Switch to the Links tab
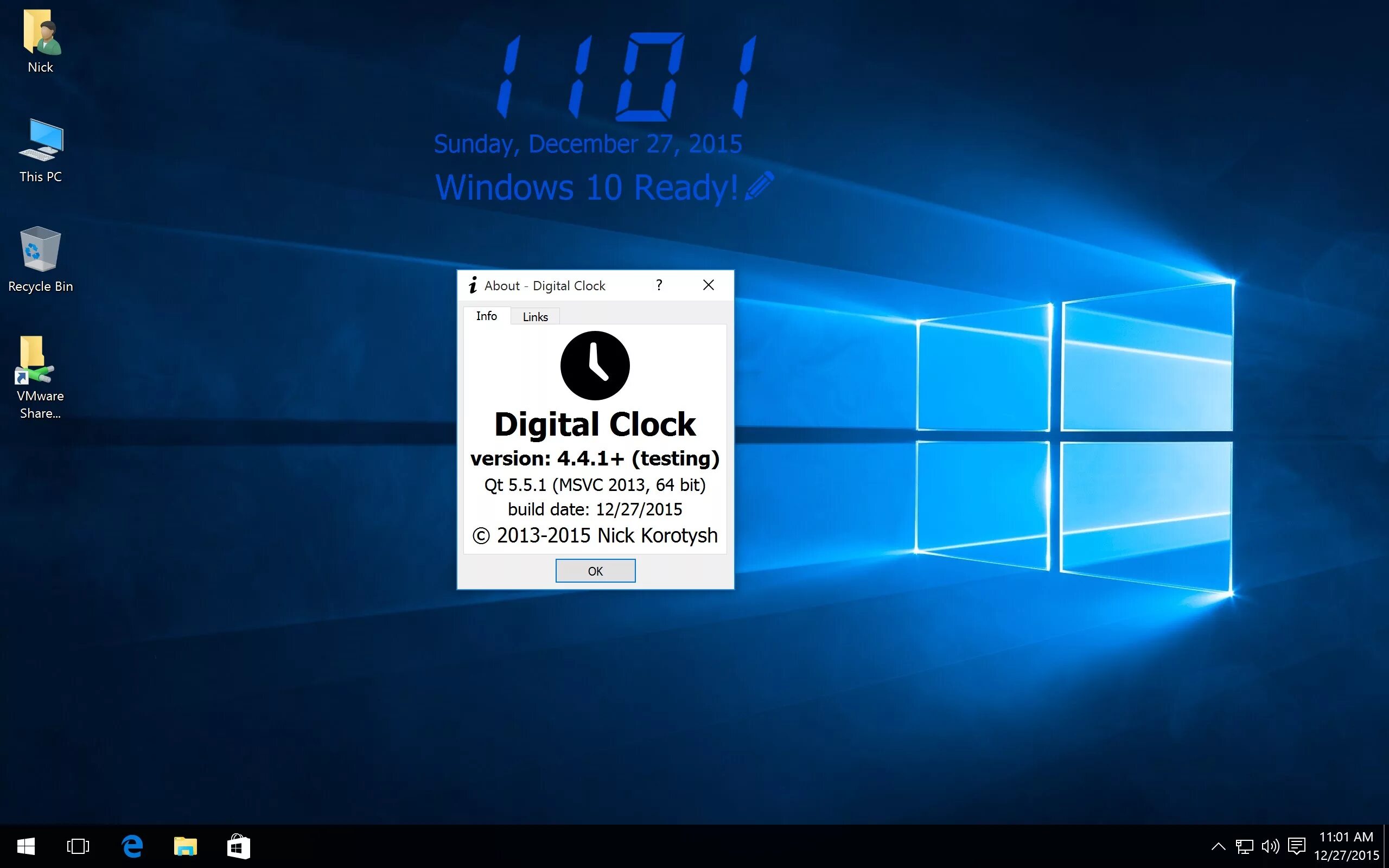Image resolution: width=1389 pixels, height=868 pixels. [x=534, y=316]
